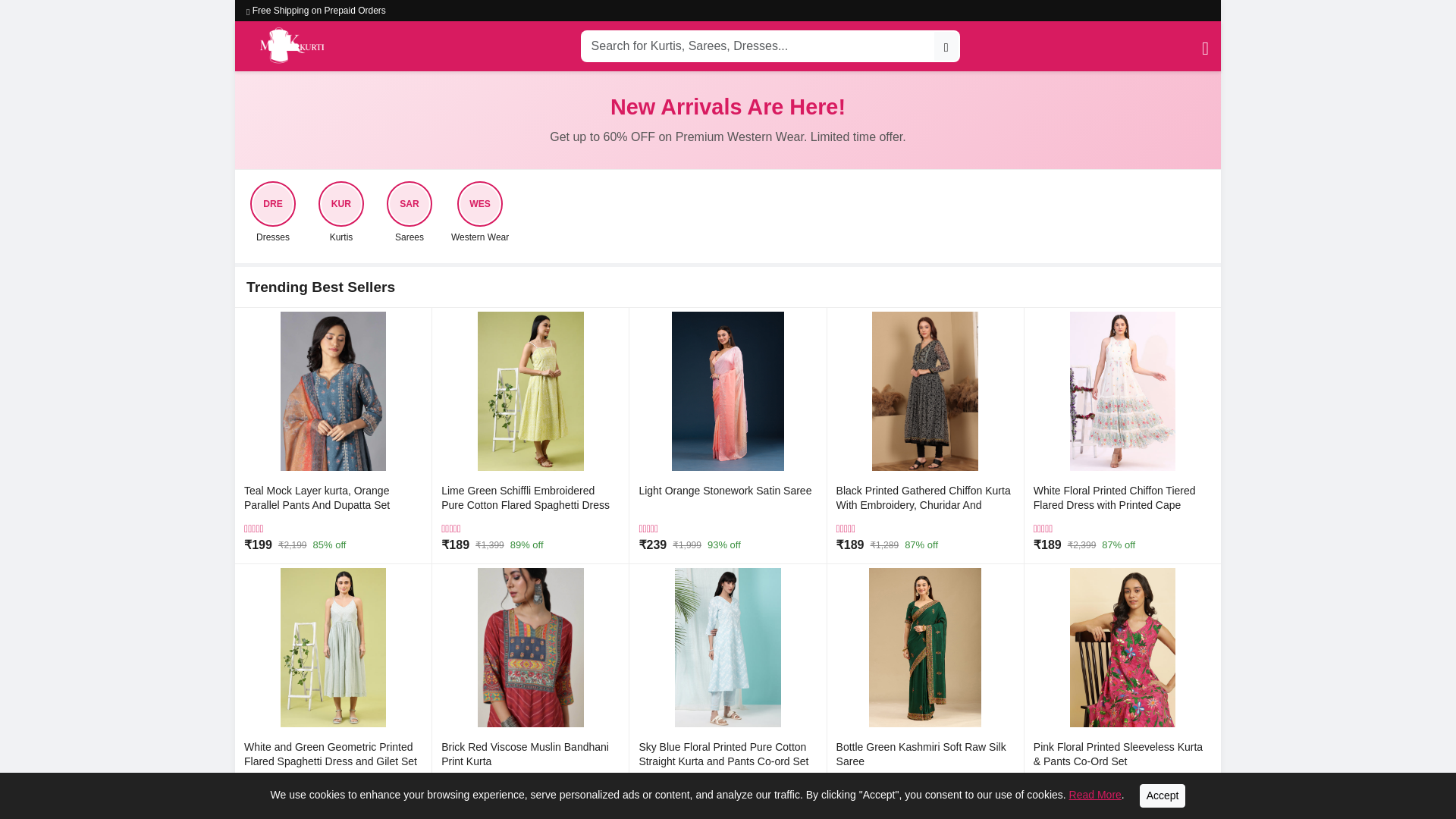Click the ₹199 price of Teal kurta
Viewport: 1456px width, 819px height.
point(258,544)
